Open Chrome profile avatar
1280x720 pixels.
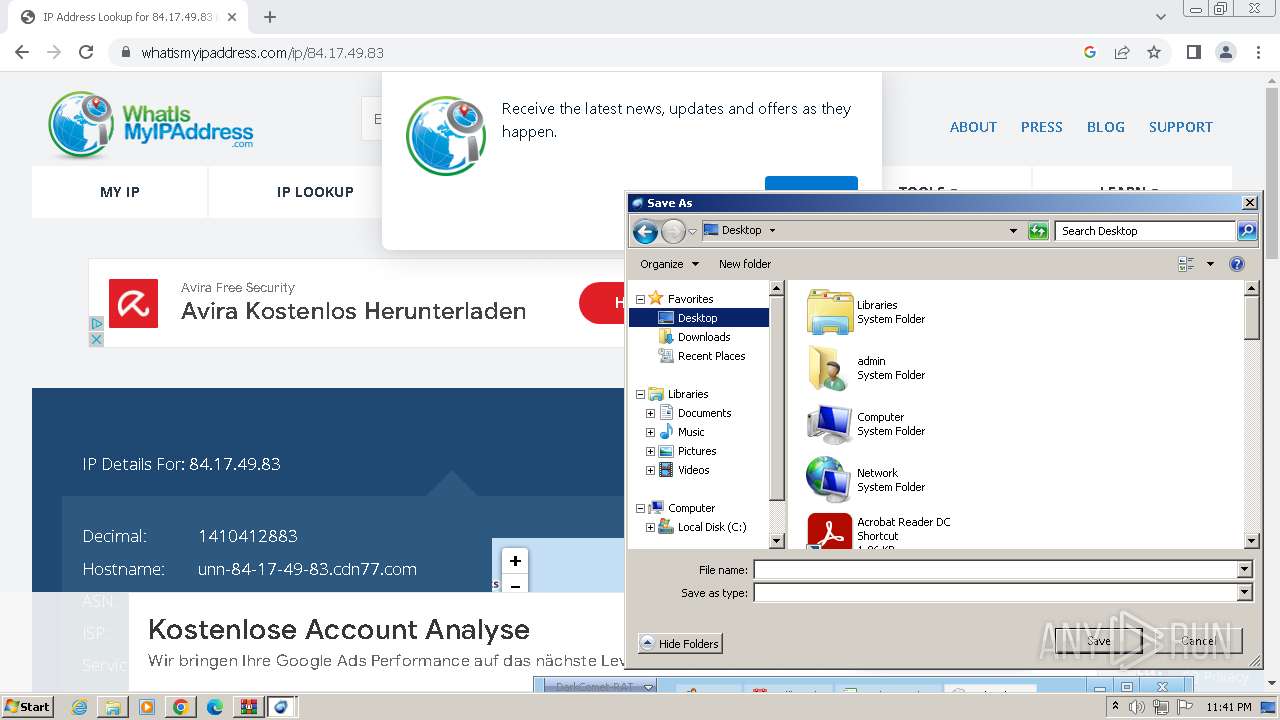coord(1226,52)
